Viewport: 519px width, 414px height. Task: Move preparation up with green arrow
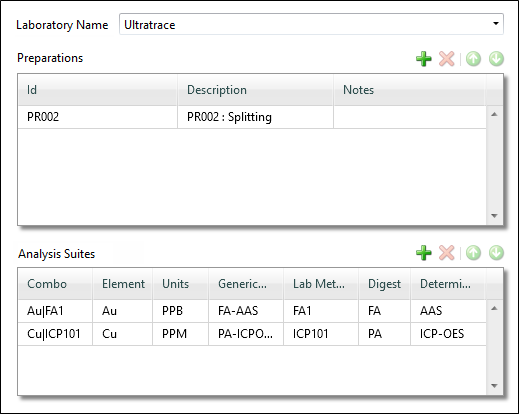click(x=473, y=59)
